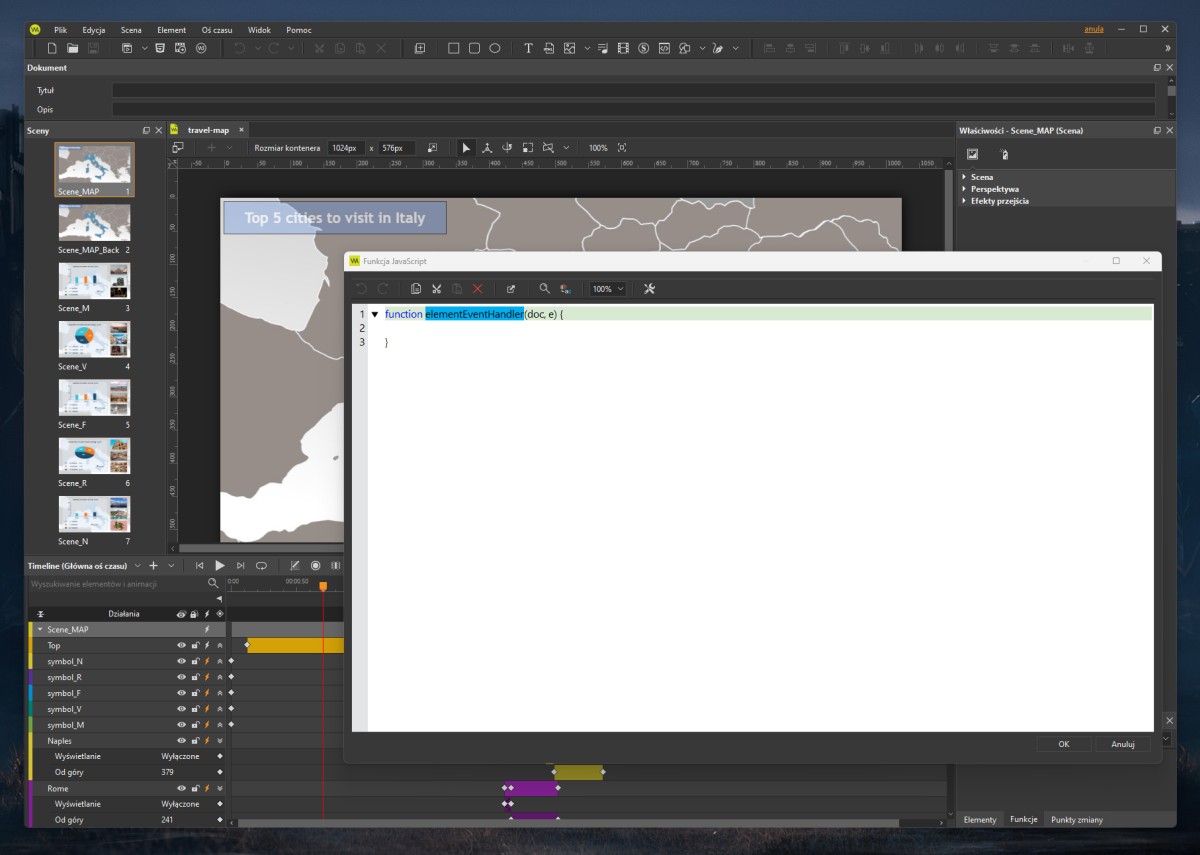Hide the symbol_N layer with eye icon
This screenshot has height=855, width=1200.
(181, 661)
